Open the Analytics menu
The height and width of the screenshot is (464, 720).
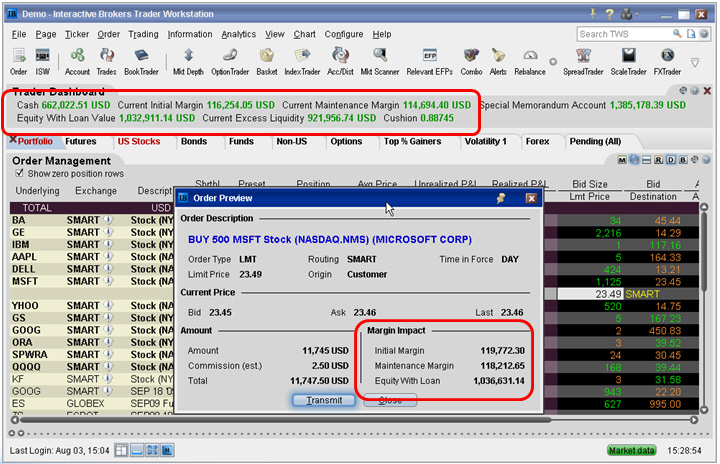click(238, 34)
